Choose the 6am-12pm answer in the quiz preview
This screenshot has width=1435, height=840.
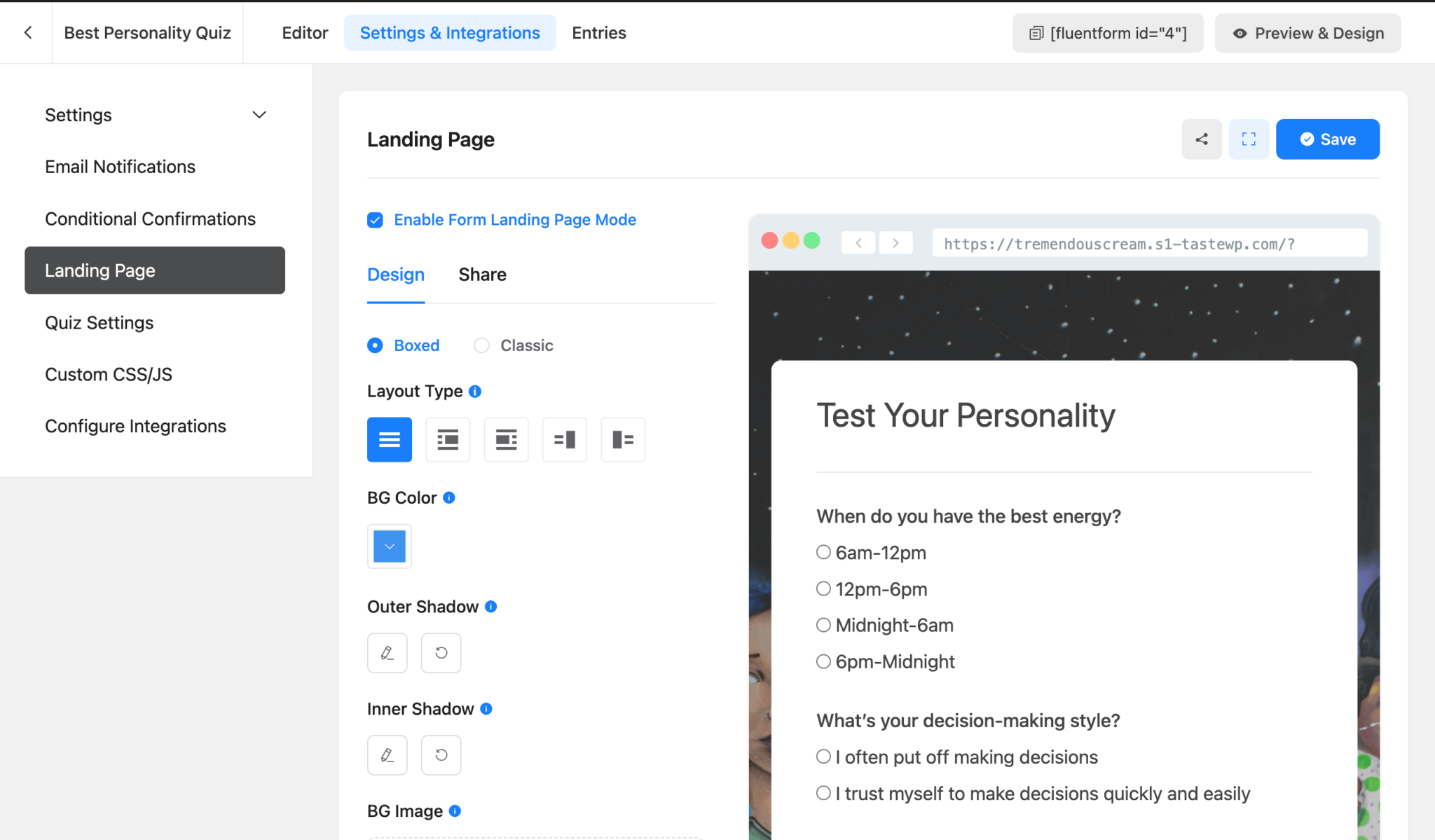pyautogui.click(x=823, y=552)
